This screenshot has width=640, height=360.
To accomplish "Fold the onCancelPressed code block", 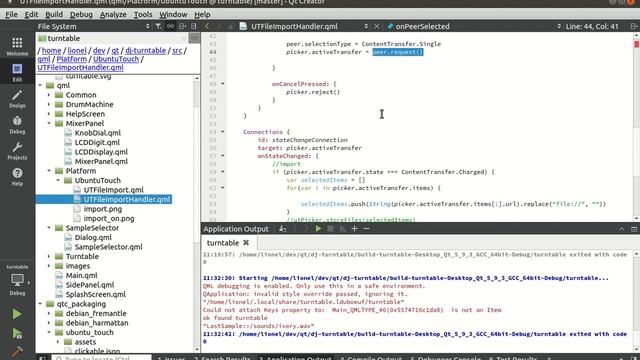I will coord(223,84).
